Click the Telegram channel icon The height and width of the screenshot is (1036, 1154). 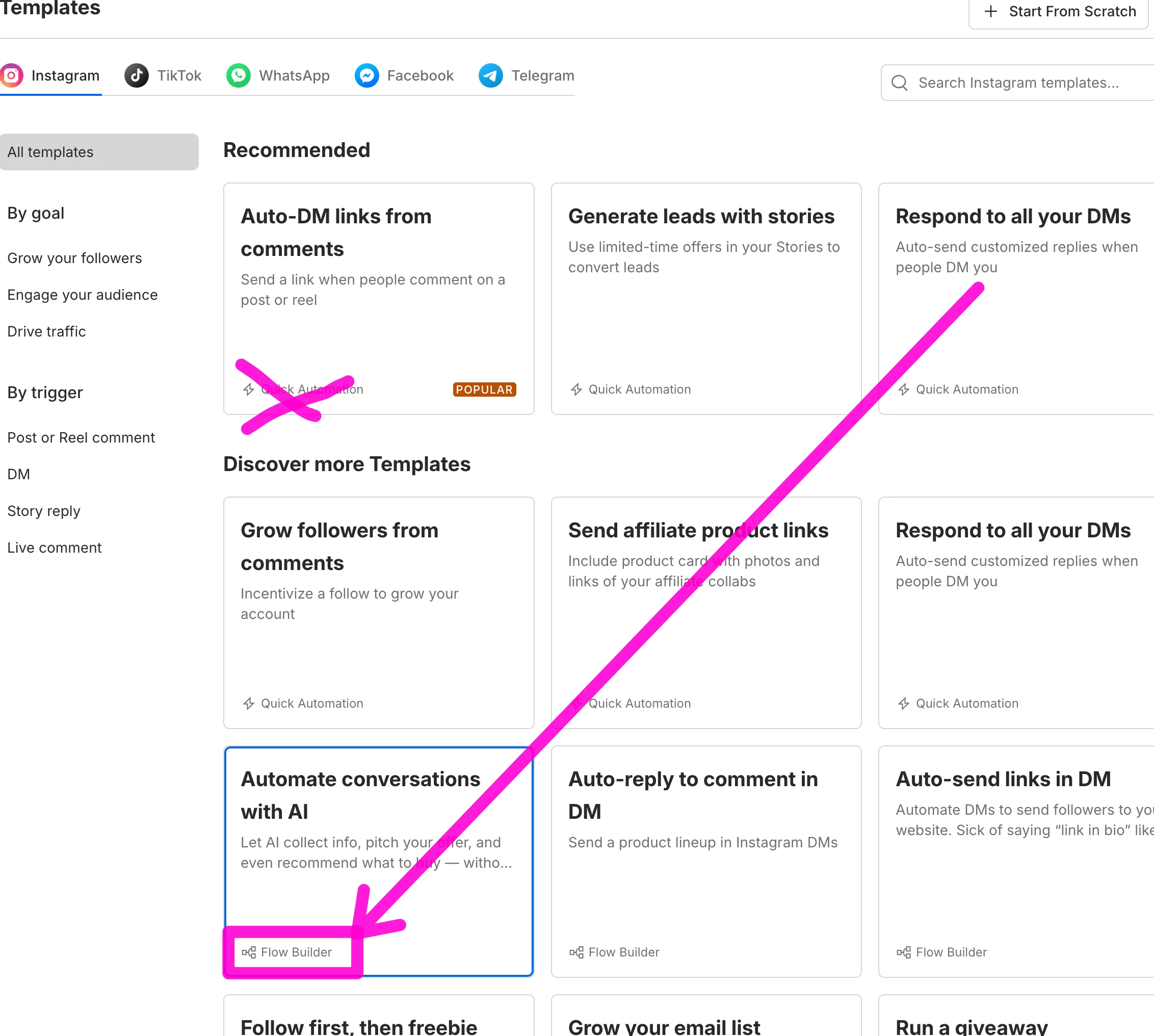tap(490, 75)
